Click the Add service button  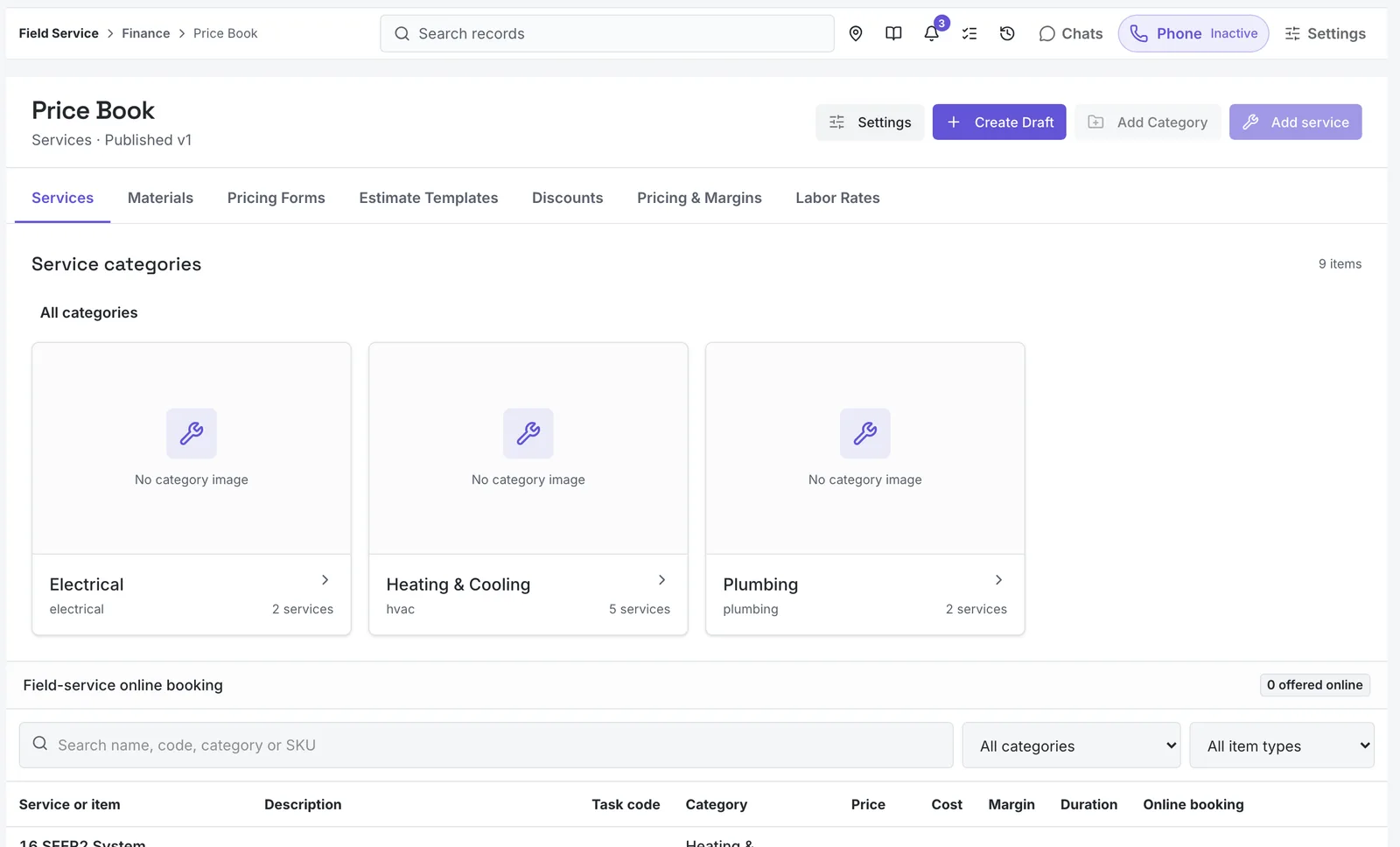[1295, 122]
